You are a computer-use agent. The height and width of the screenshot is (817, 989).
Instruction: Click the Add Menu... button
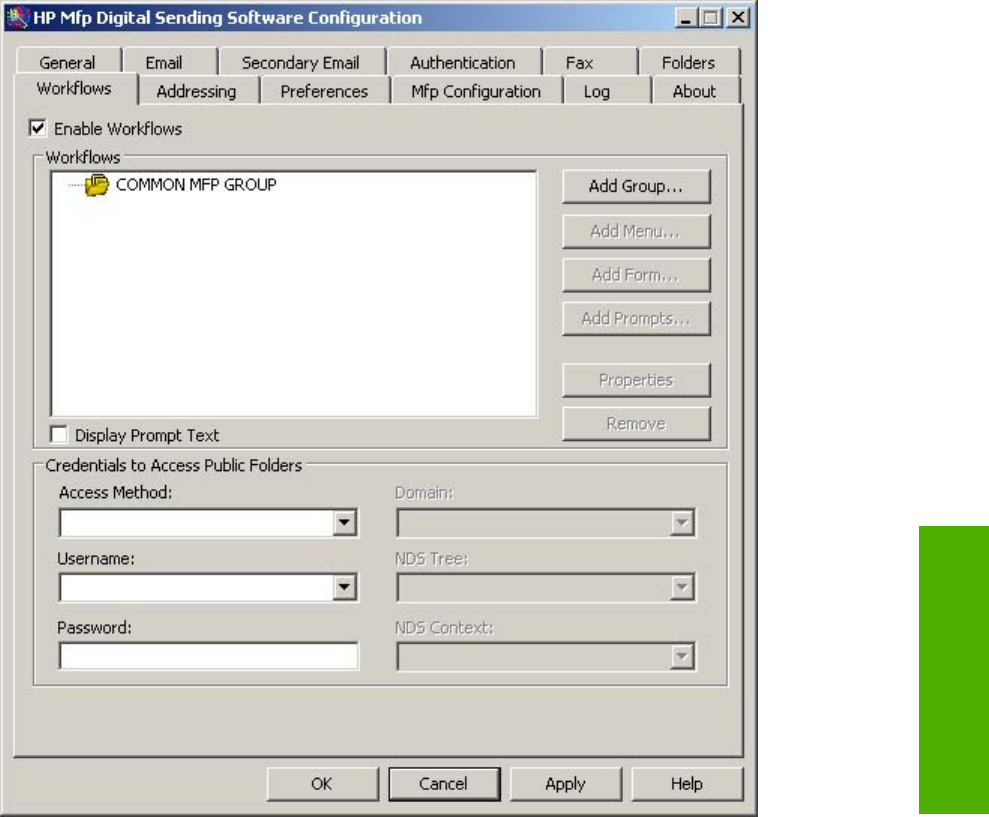pos(636,231)
